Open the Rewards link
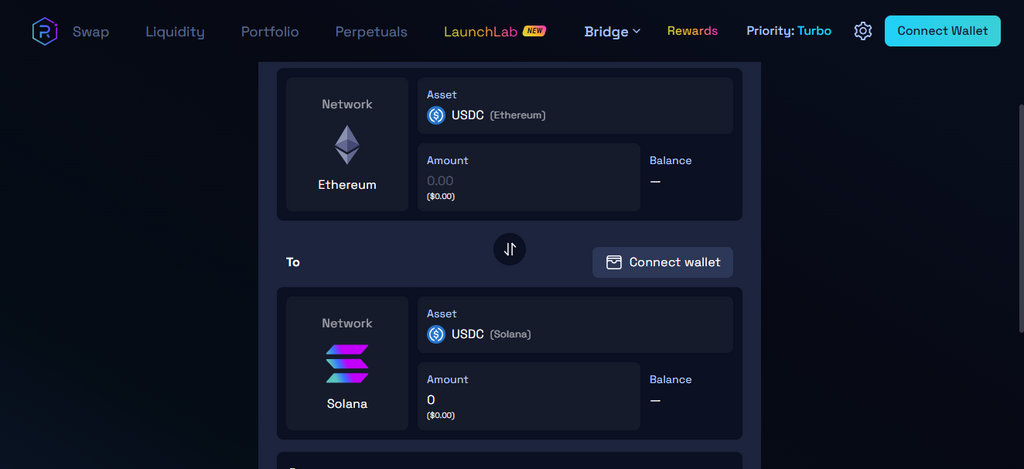 click(692, 31)
